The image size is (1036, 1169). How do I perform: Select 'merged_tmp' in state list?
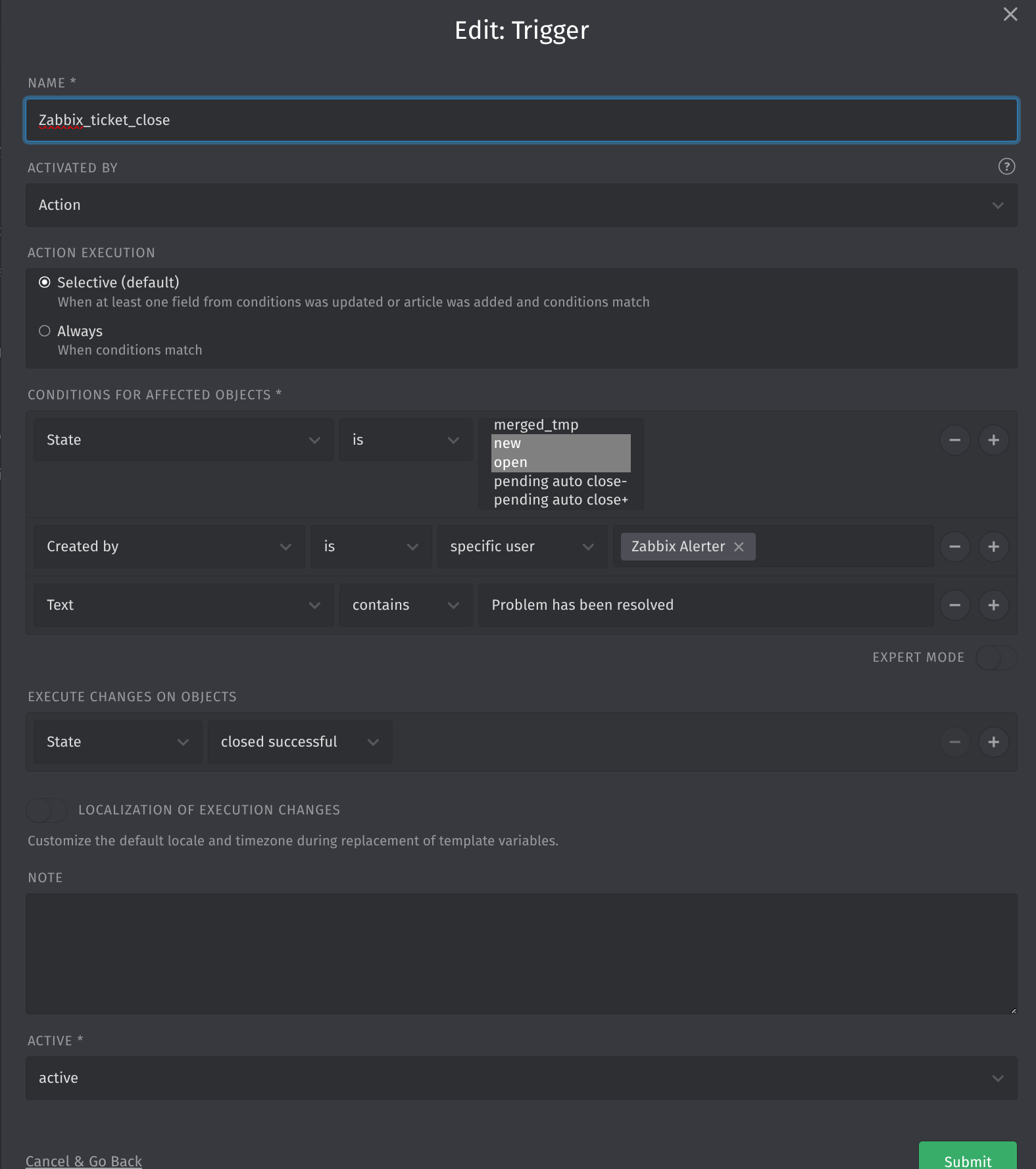(x=536, y=425)
